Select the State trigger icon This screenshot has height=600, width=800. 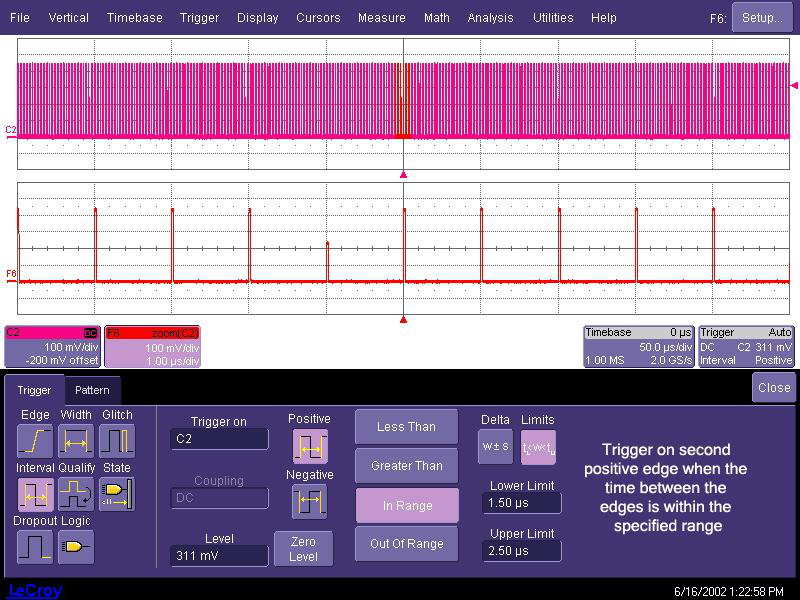point(117,493)
